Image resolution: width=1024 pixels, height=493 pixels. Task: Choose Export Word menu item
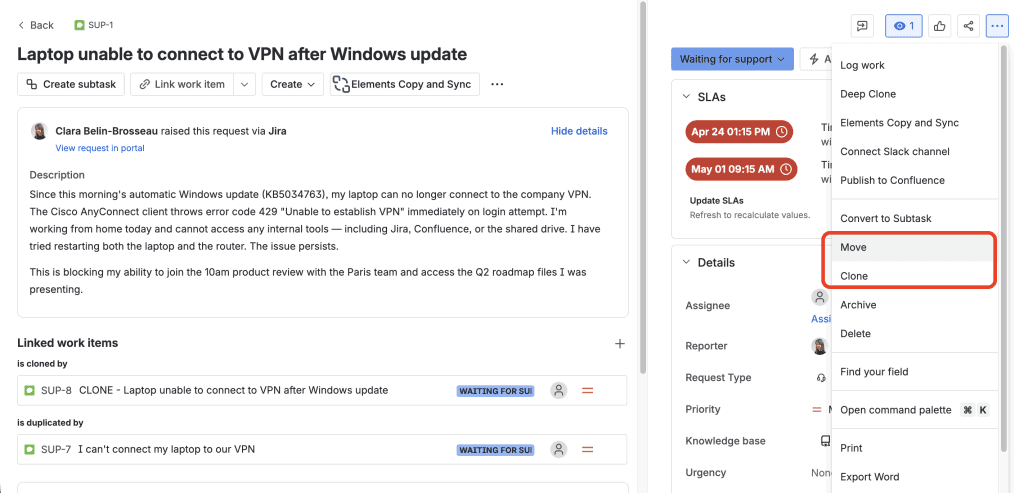tap(916, 477)
